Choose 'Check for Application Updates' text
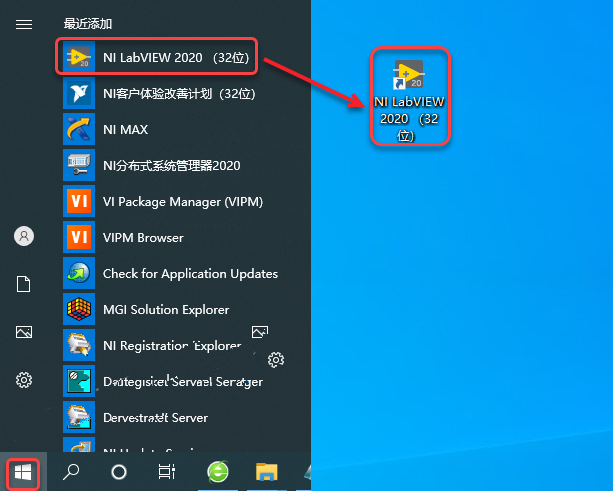The height and width of the screenshot is (491, 613). click(190, 274)
